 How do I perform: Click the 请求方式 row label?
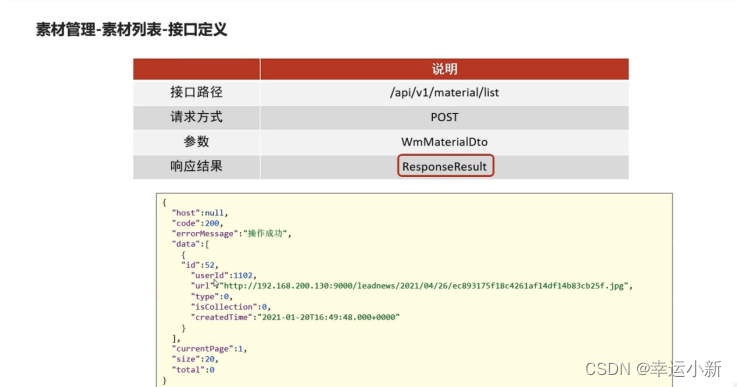pyautogui.click(x=196, y=117)
